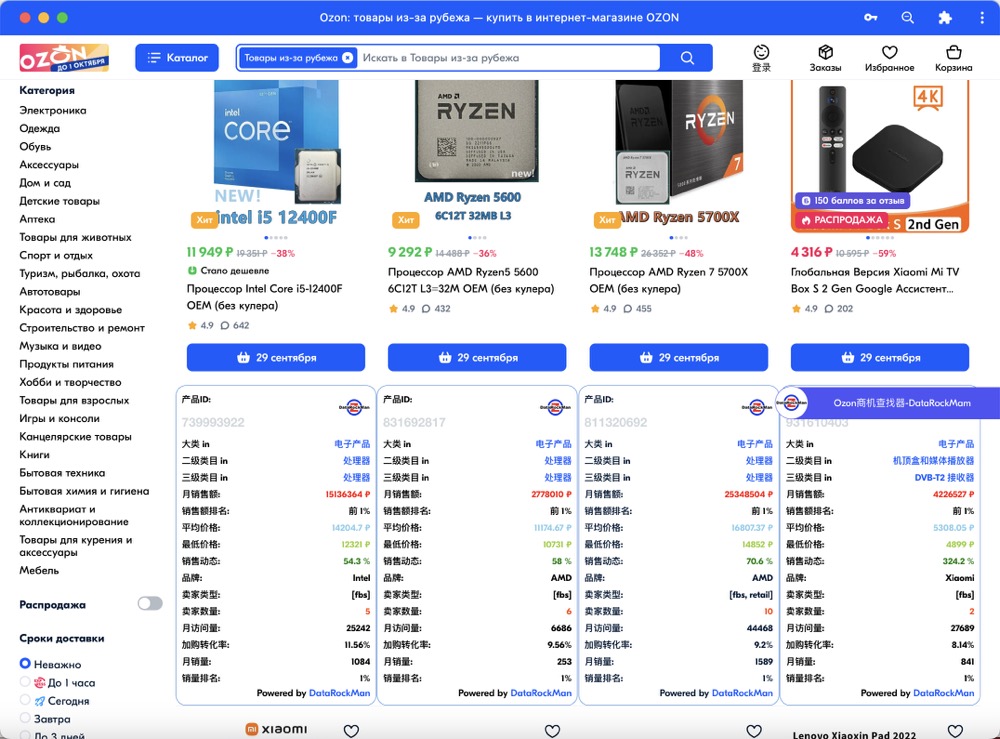The width and height of the screenshot is (1000, 739).
Task: Click the search input field
Action: pyautogui.click(x=505, y=58)
